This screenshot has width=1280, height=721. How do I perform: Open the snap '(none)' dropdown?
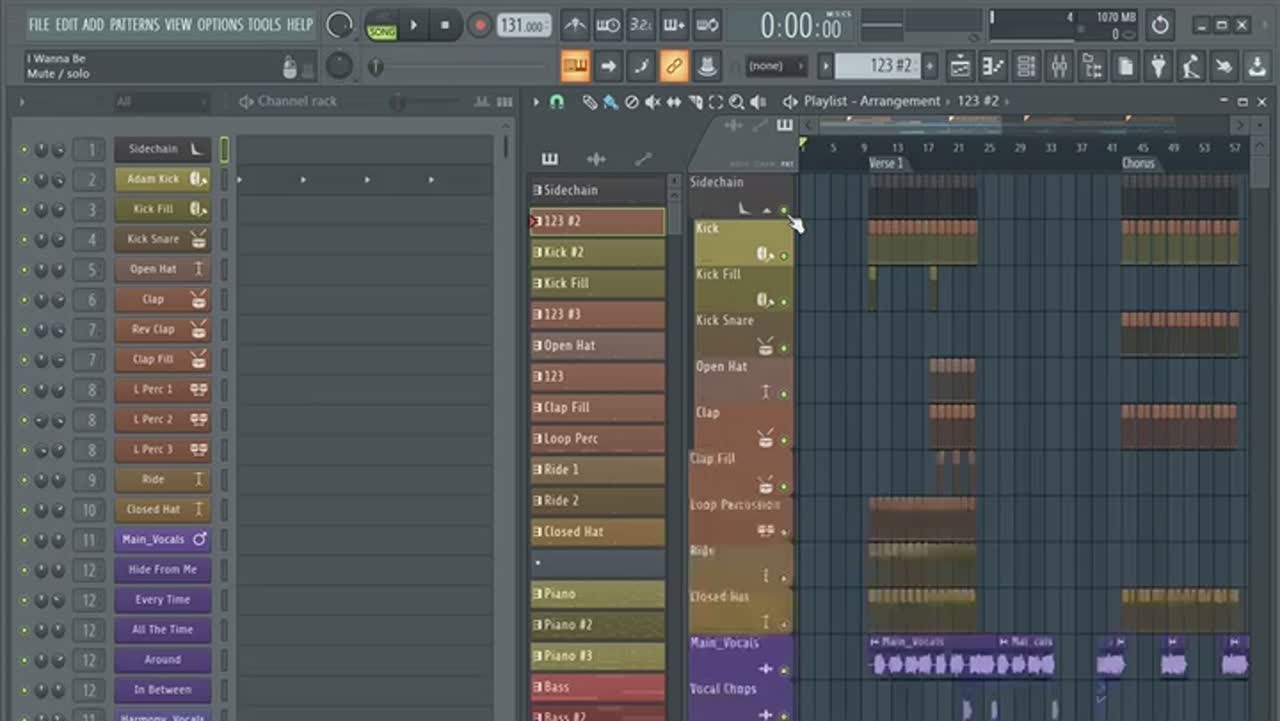point(775,66)
